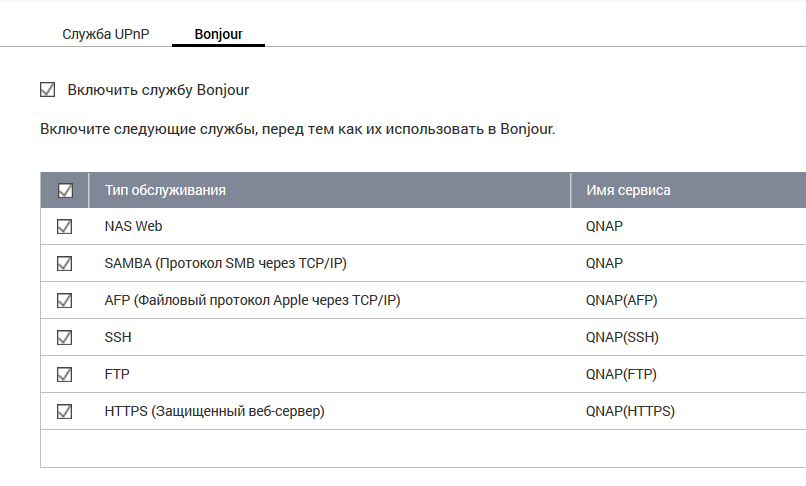The width and height of the screenshot is (806, 486).
Task: Edit the QNAP(AFP) service name
Action: tap(622, 300)
